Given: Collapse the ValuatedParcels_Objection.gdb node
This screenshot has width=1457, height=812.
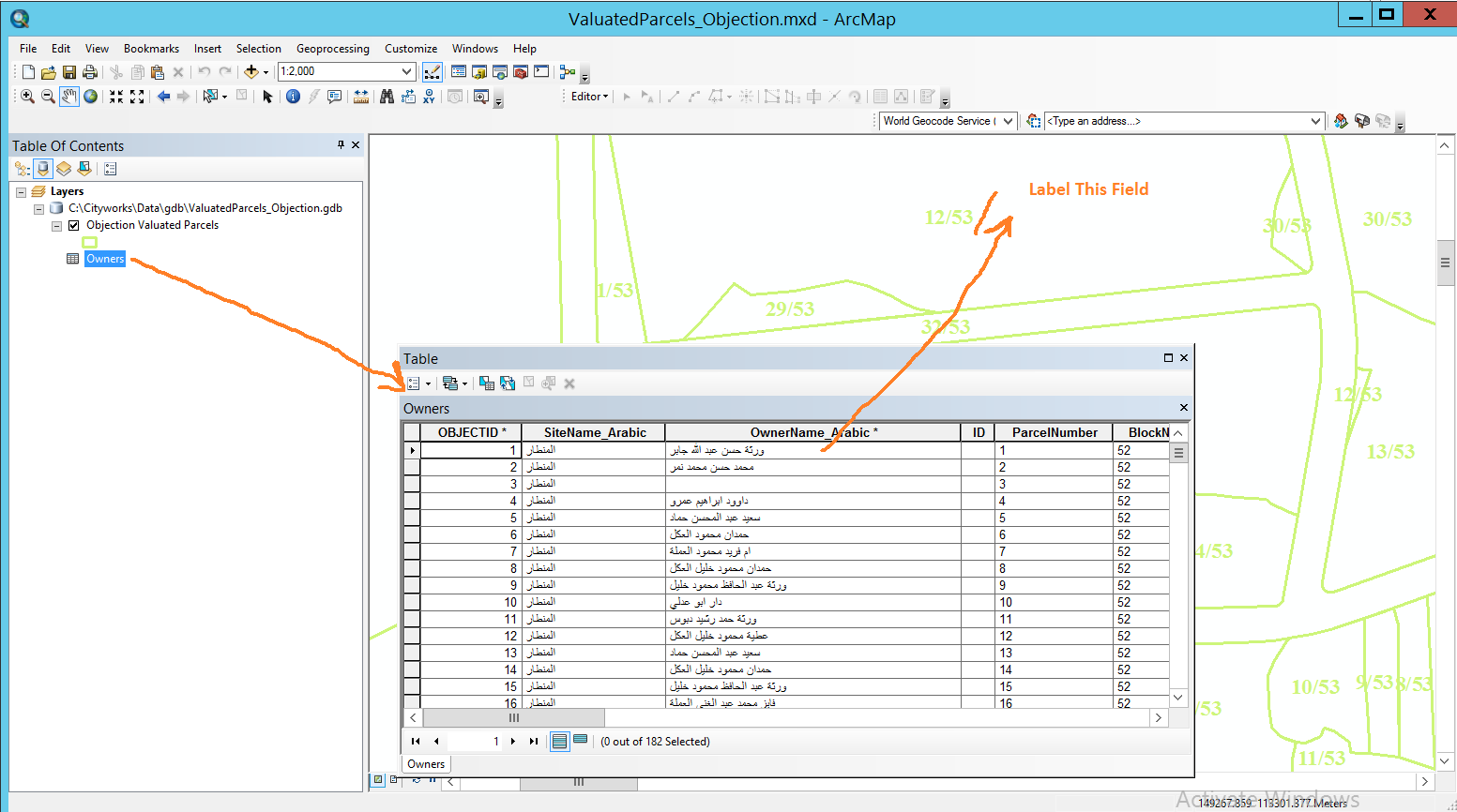Looking at the screenshot, I should pos(38,208).
